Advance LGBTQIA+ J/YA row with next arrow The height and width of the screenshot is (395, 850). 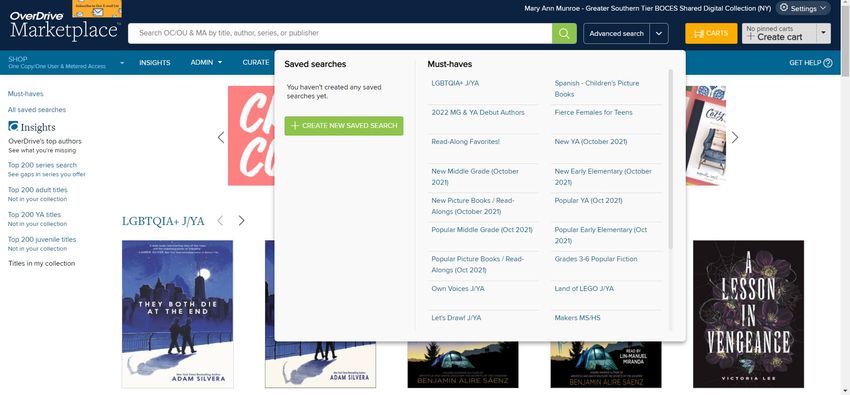click(x=242, y=221)
